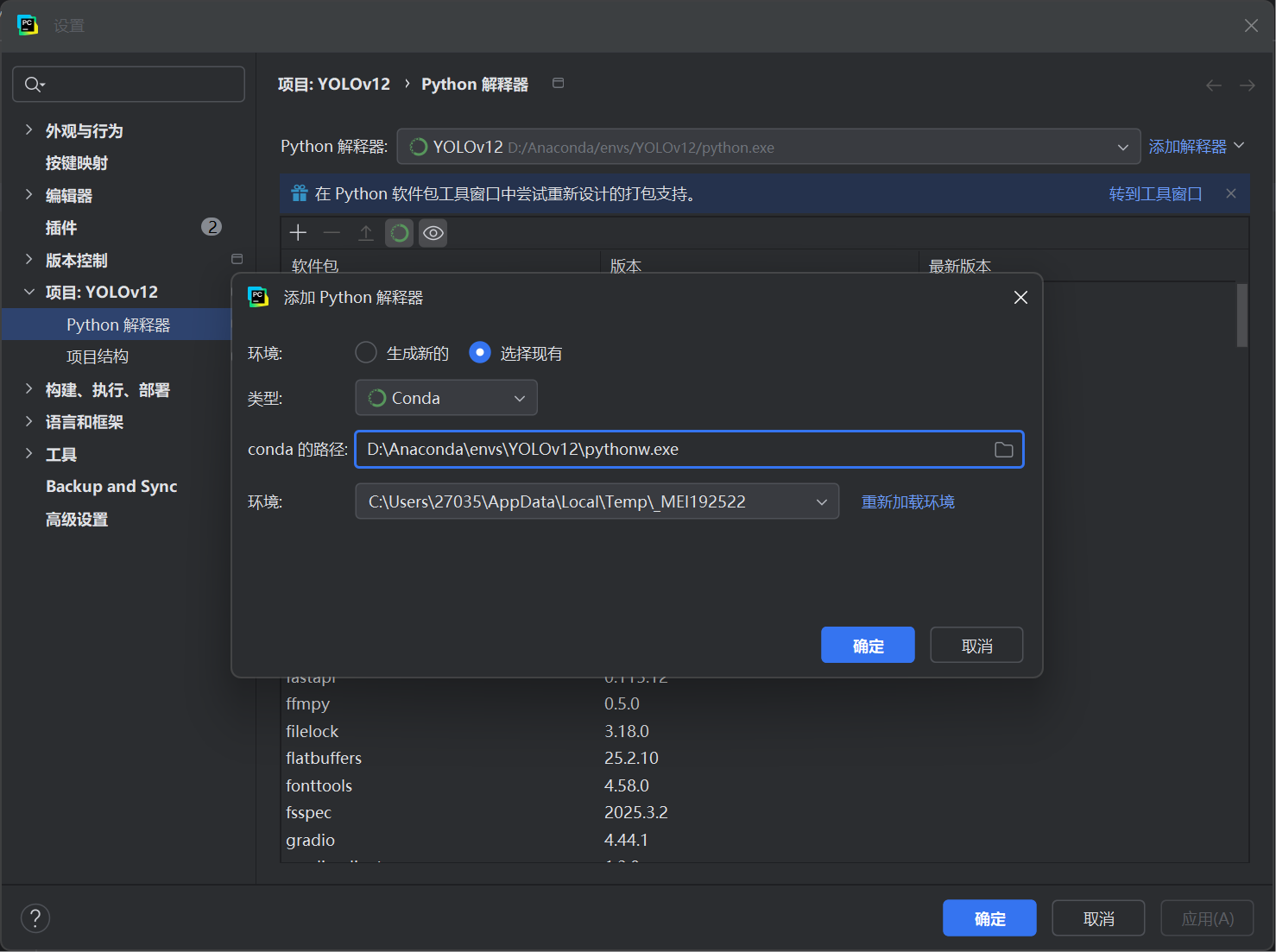Click the project-level icon beside Python 解释器 breadcrumb
1276x952 pixels.
tap(559, 83)
